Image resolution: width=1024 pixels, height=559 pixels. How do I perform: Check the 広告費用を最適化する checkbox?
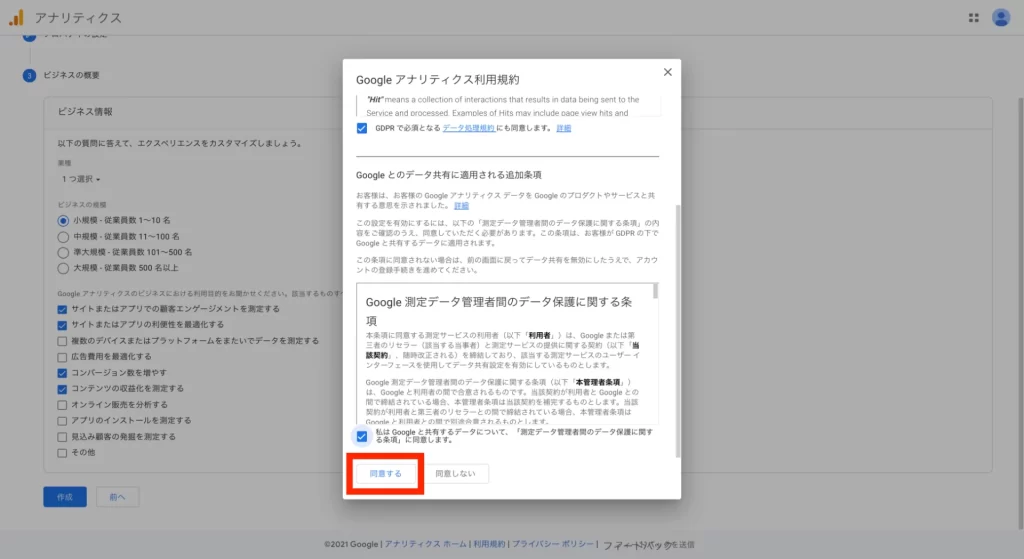point(63,356)
